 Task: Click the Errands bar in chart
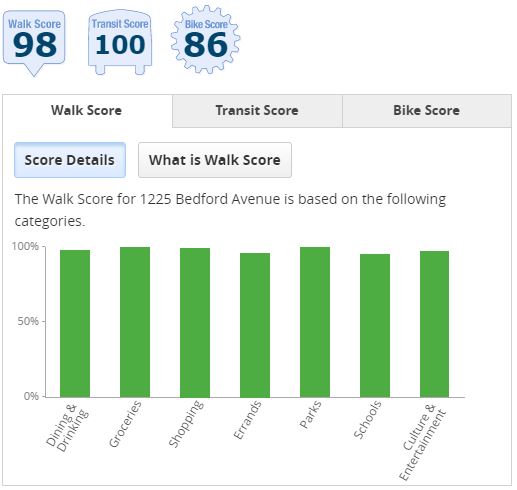(x=255, y=325)
